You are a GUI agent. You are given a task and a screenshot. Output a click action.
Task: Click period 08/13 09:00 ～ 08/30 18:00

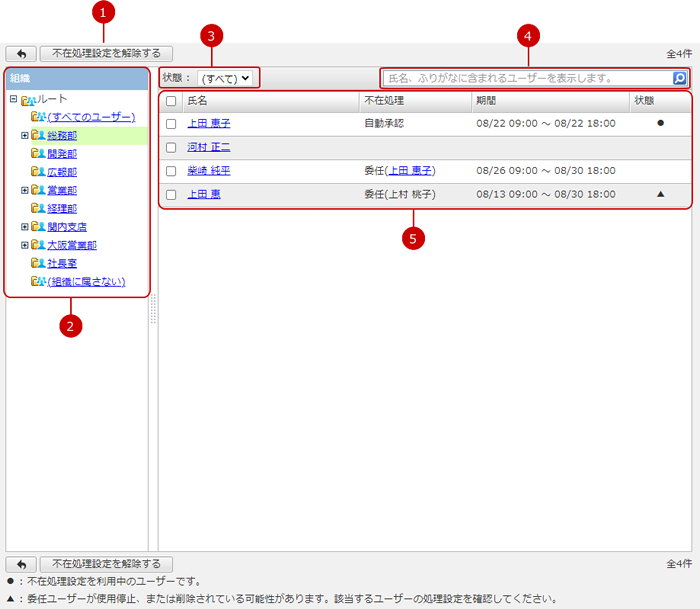click(x=546, y=194)
